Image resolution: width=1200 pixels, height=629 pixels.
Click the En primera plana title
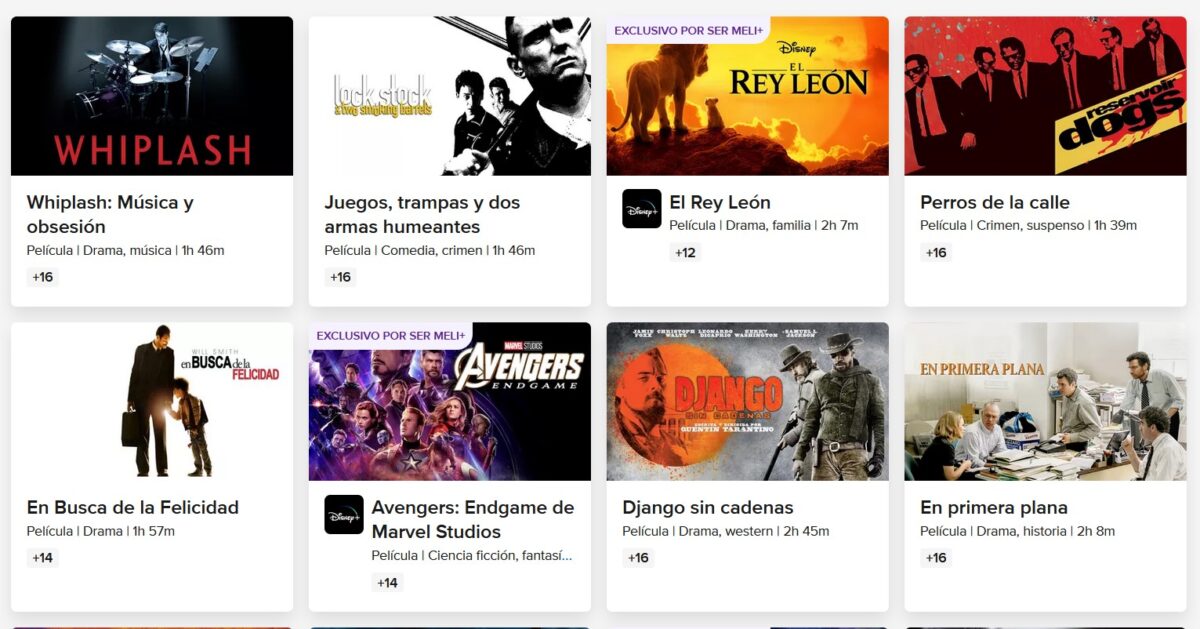(993, 507)
